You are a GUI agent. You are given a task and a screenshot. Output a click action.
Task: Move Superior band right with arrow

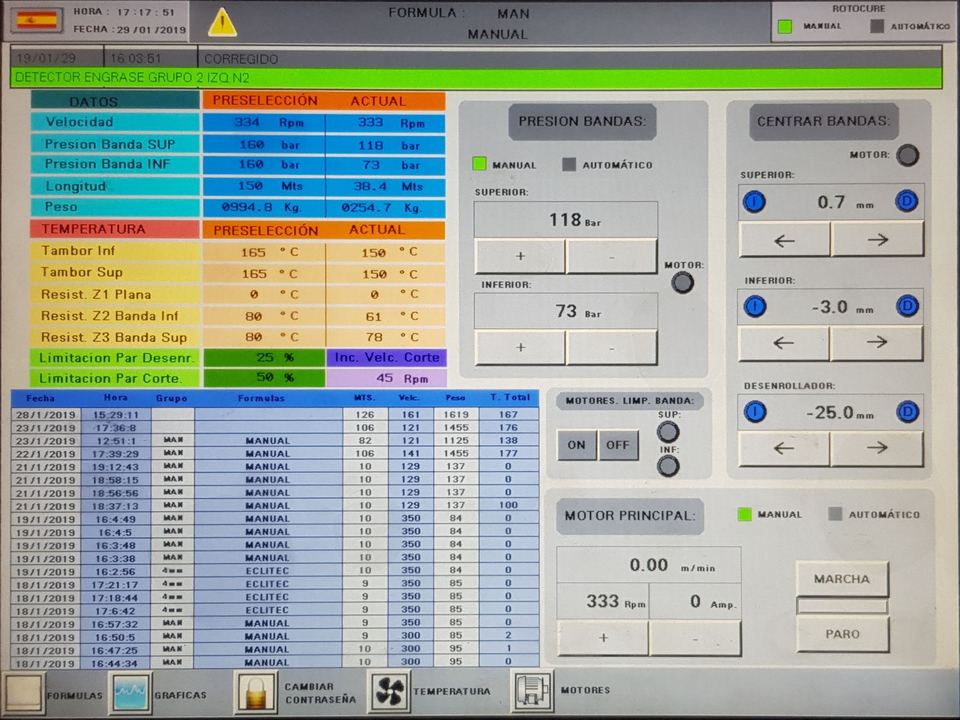[x=877, y=239]
